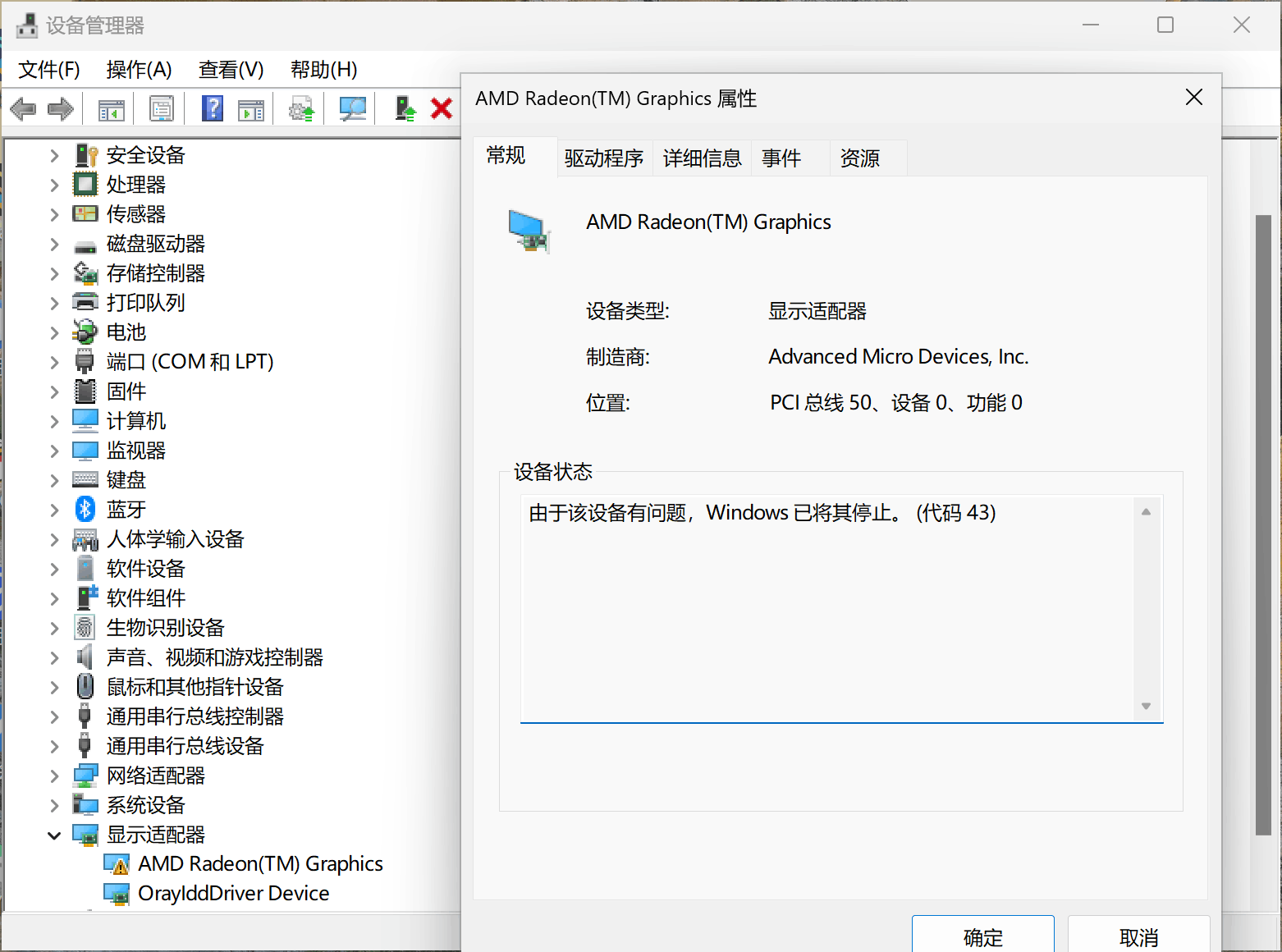1282x952 pixels.
Task: Open the 文件(F) menu
Action: point(49,70)
